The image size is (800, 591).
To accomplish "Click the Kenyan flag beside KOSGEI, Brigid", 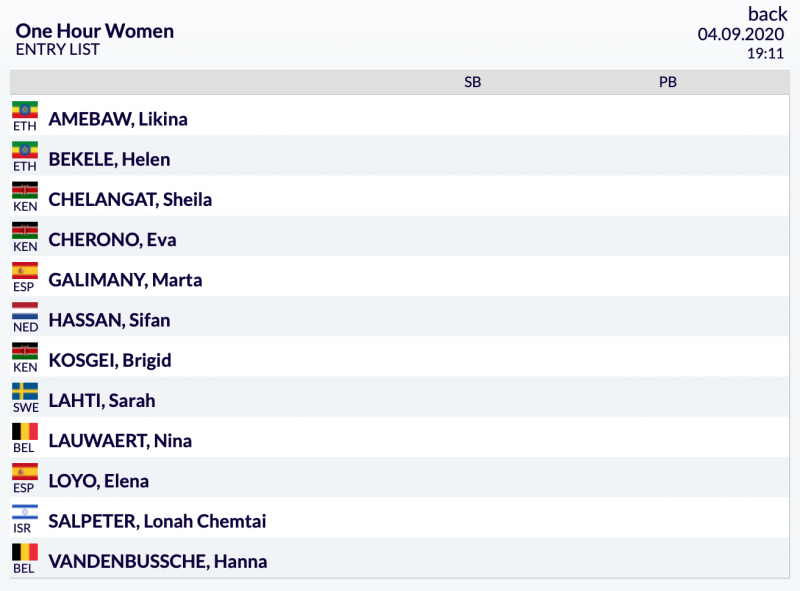I will coord(25,351).
